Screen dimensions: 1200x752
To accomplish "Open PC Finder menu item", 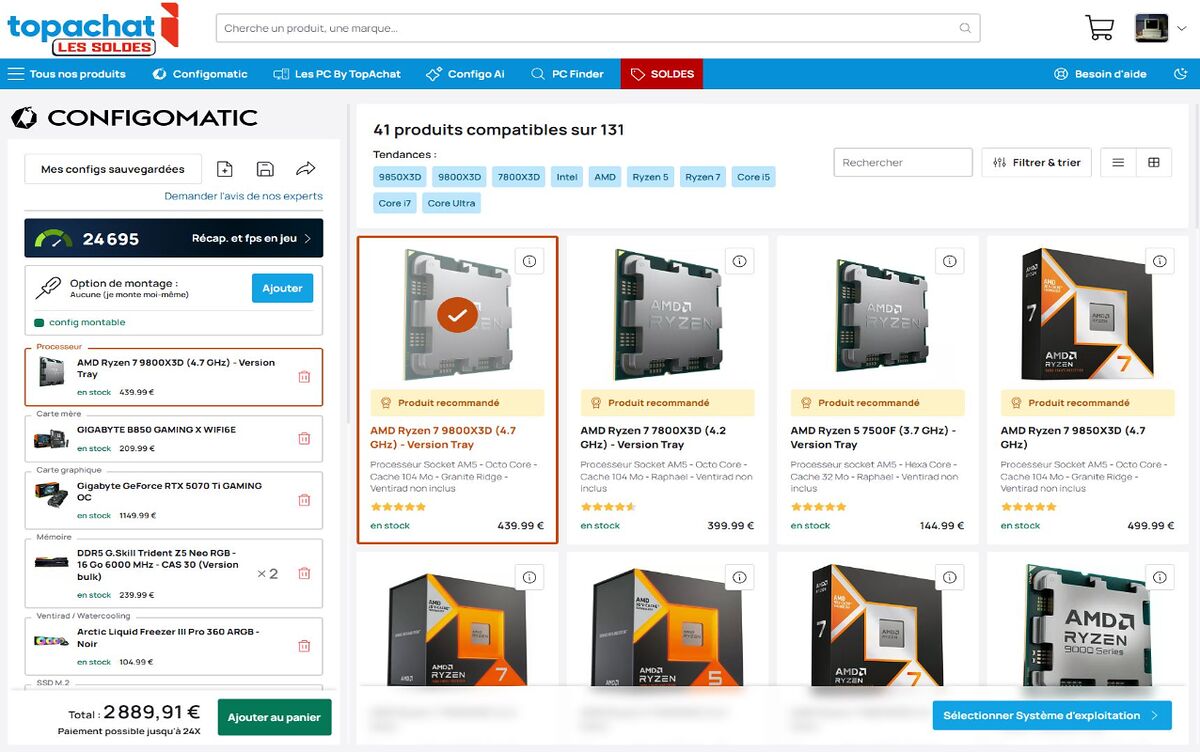I will point(567,74).
